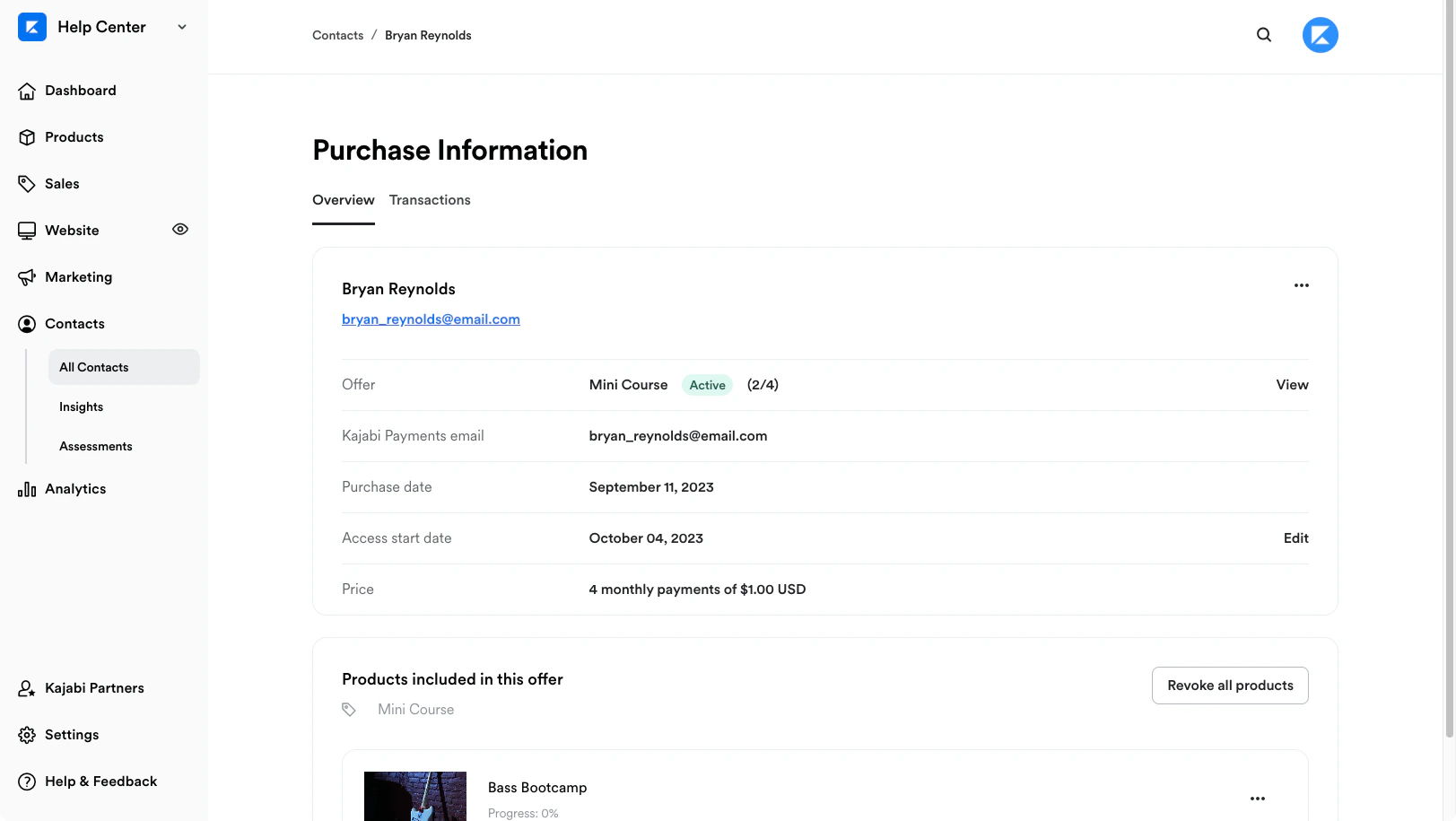This screenshot has width=1456, height=821.
Task: Open bryan_reynolds@email.com email link
Action: [431, 319]
